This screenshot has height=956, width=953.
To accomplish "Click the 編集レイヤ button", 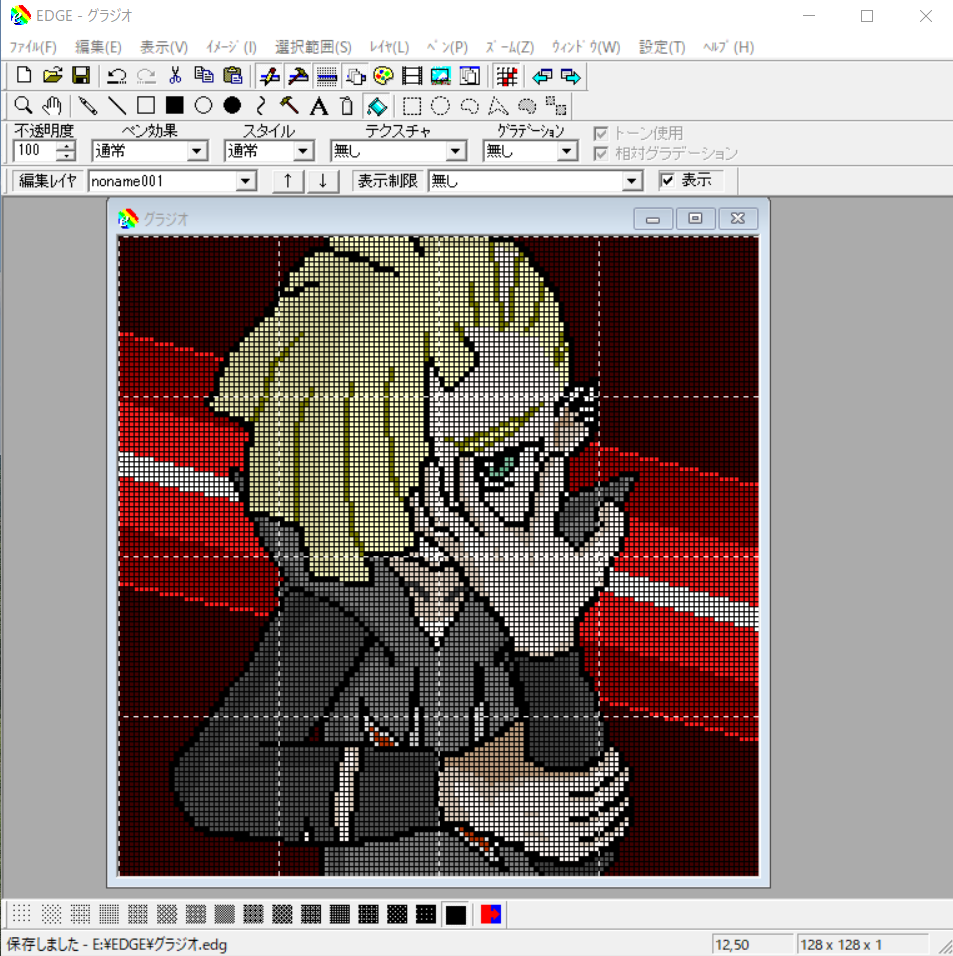I will click(48, 181).
